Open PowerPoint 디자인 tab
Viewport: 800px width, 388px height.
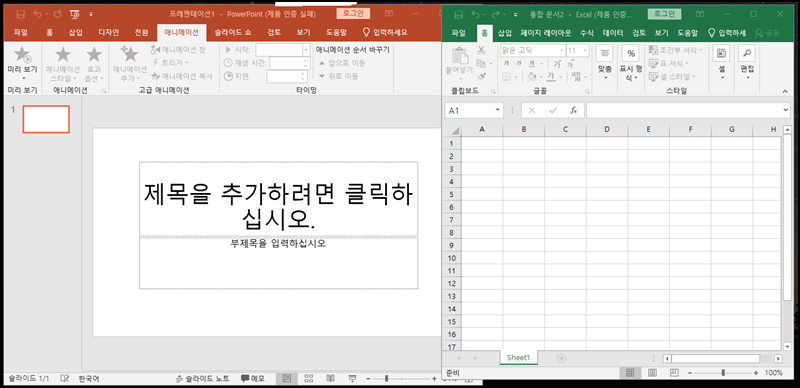tap(108, 33)
